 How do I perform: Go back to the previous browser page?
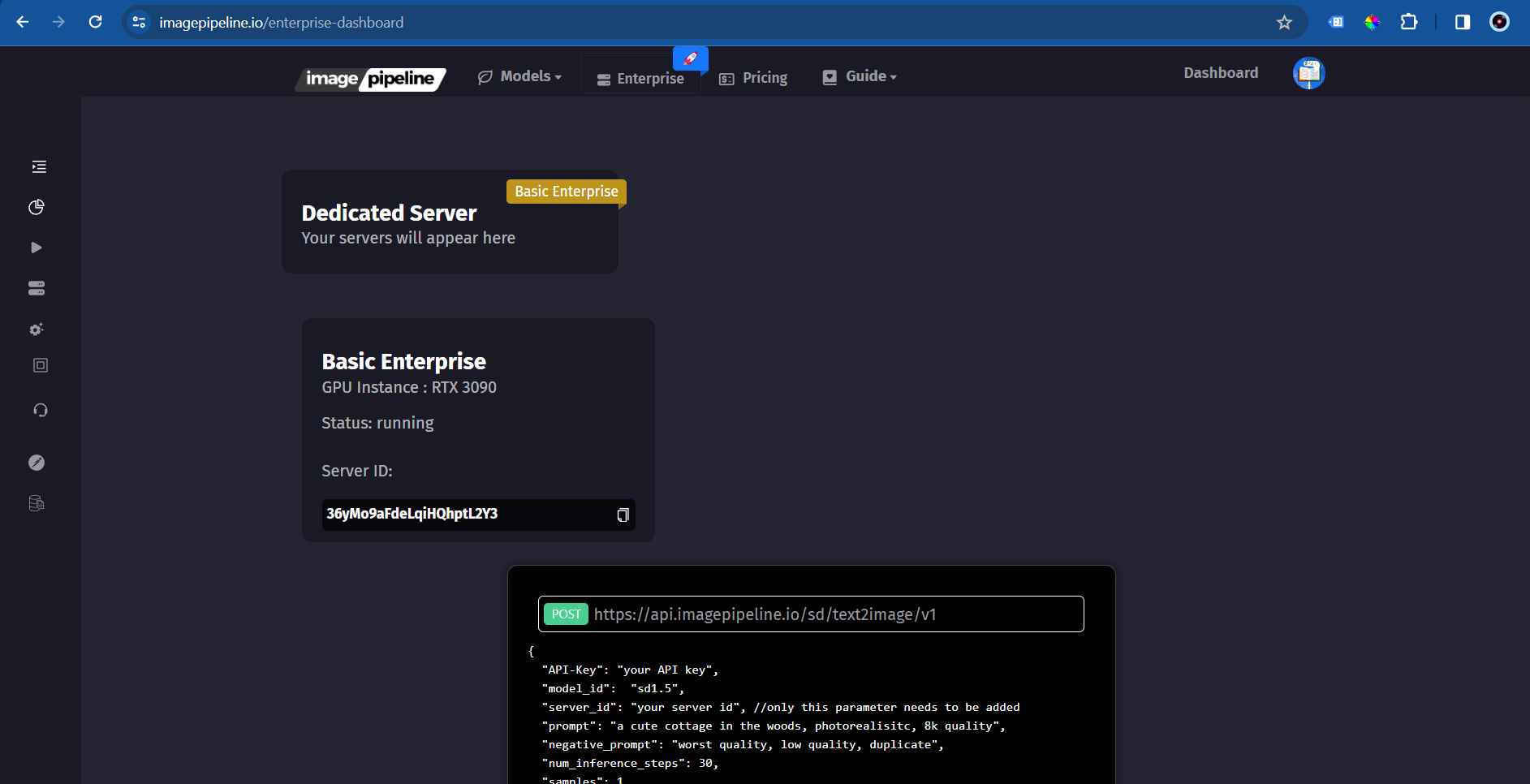tap(23, 22)
